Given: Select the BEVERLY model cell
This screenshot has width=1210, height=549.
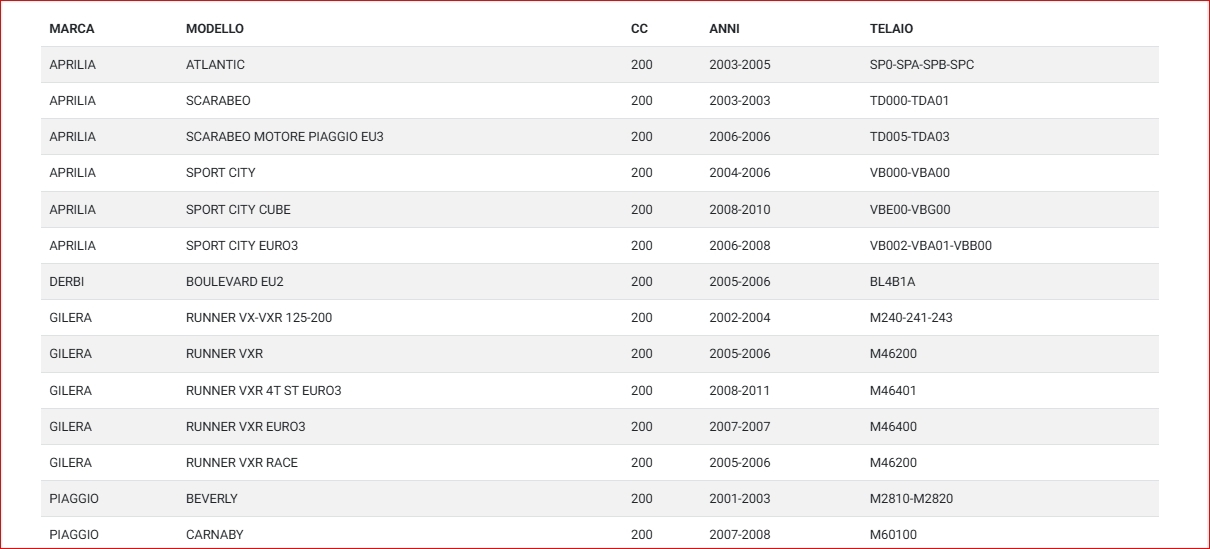Looking at the screenshot, I should tap(212, 499).
